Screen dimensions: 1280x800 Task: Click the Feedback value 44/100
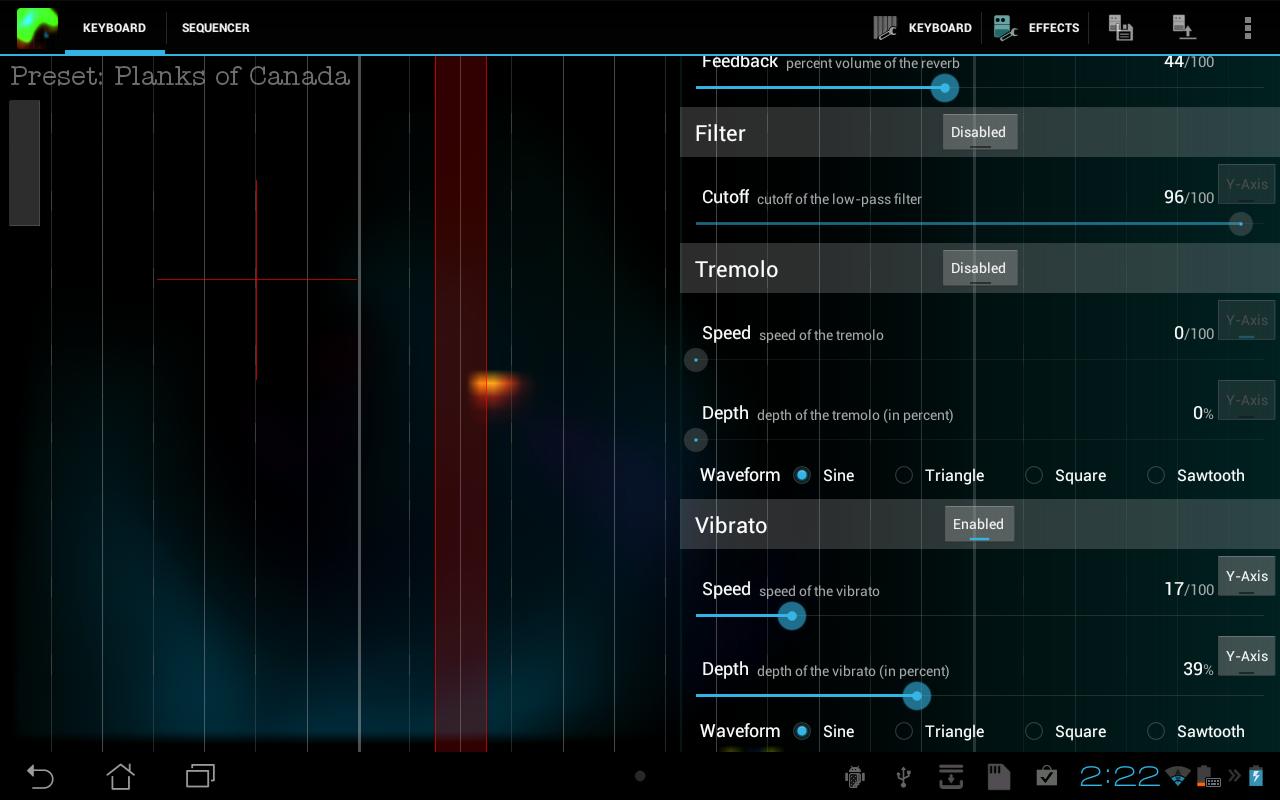(1189, 62)
